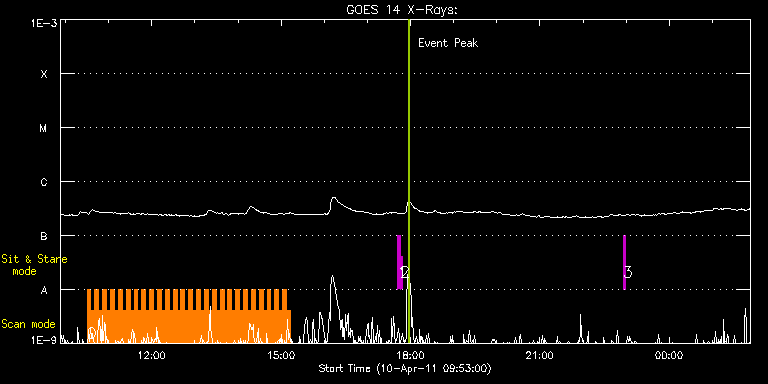Click the magenta Sit & Stare marker 3
The height and width of the screenshot is (384, 768).
pos(624,263)
